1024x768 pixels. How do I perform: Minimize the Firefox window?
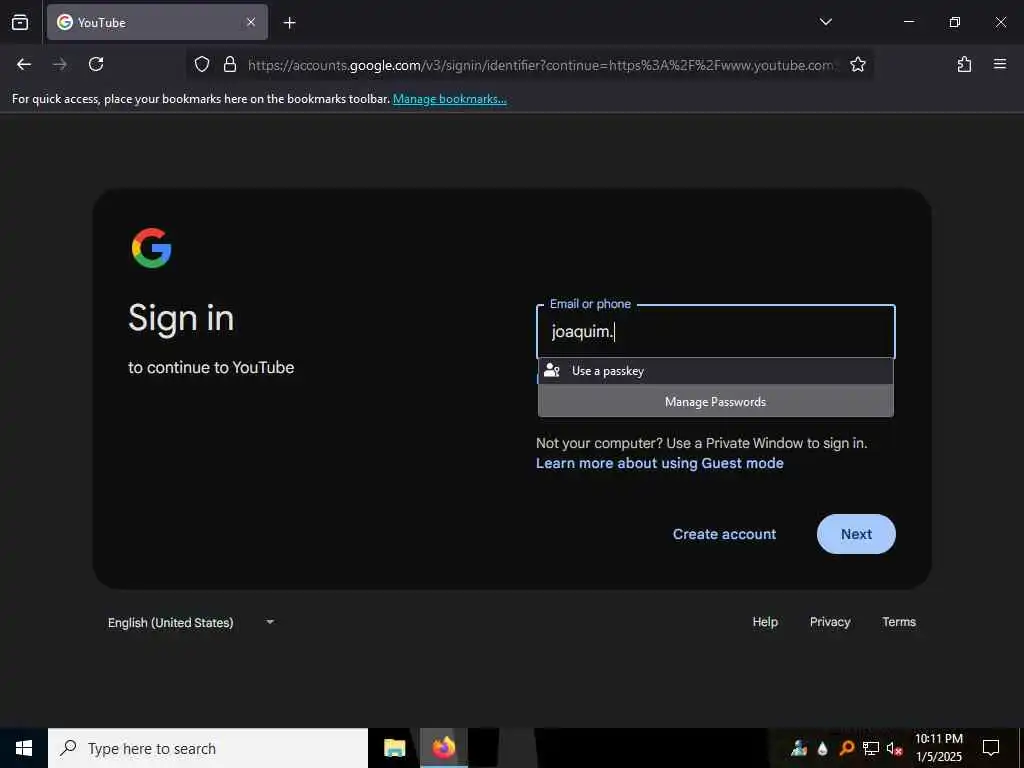point(908,22)
